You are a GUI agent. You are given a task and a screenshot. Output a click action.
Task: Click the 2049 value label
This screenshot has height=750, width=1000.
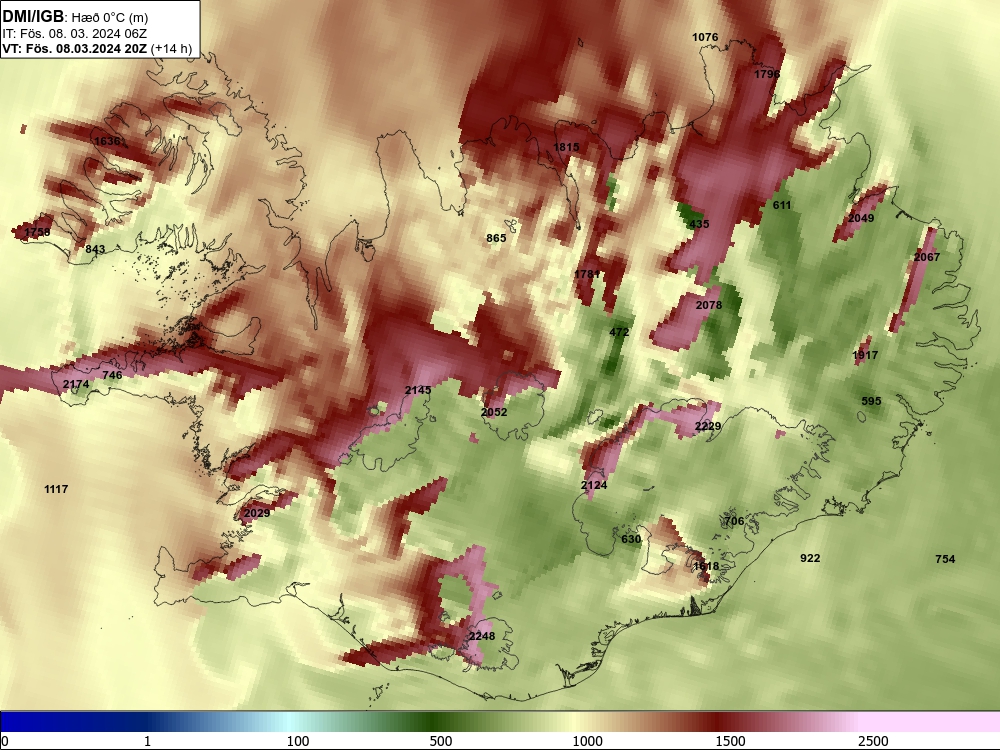(x=861, y=218)
